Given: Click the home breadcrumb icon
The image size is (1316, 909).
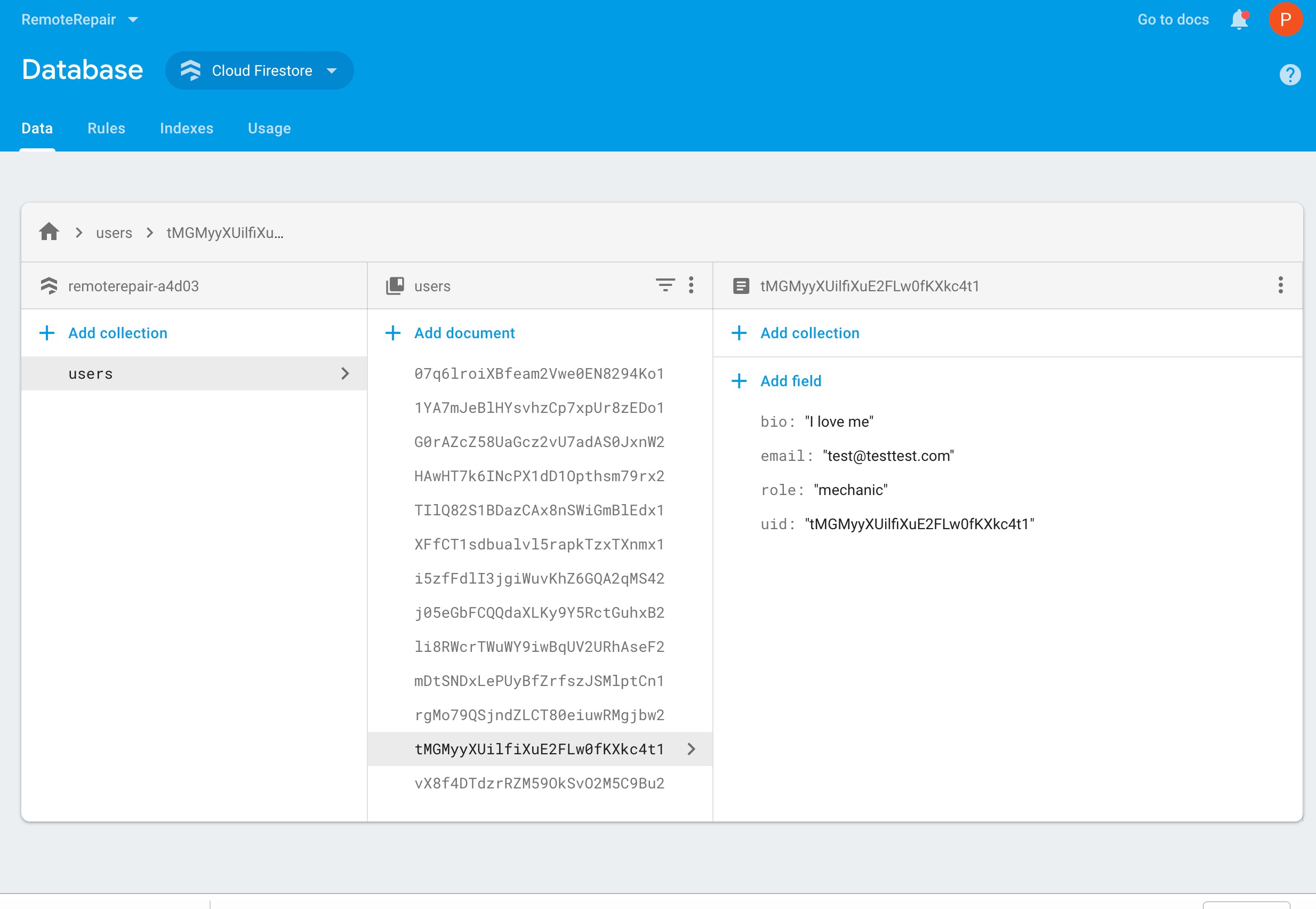Looking at the screenshot, I should pyautogui.click(x=49, y=232).
